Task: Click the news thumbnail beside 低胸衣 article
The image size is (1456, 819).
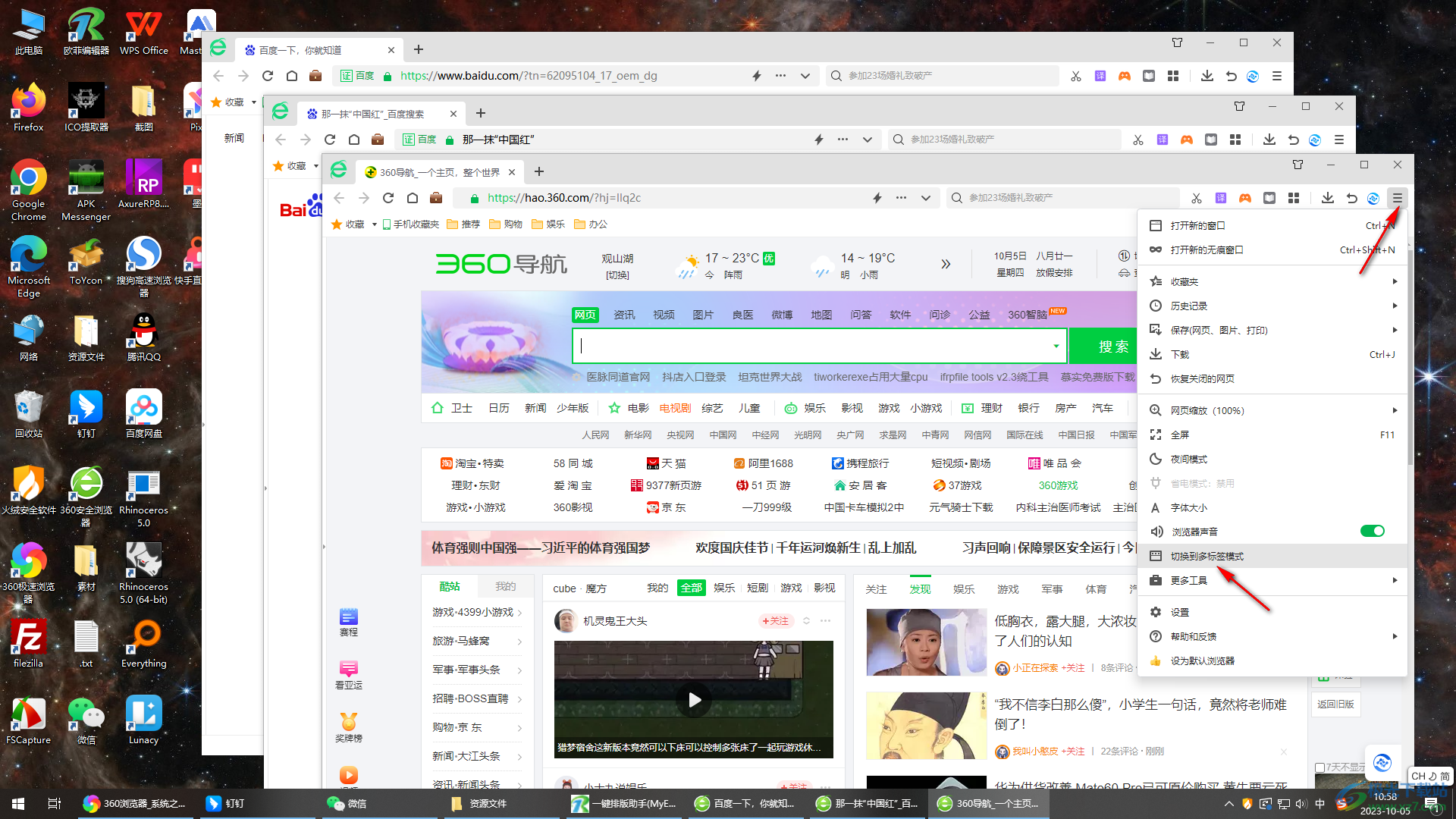Action: tap(926, 642)
